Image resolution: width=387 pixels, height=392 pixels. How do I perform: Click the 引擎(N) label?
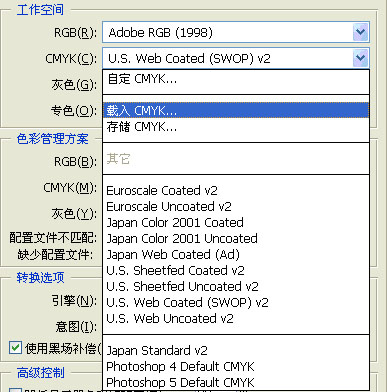74,301
